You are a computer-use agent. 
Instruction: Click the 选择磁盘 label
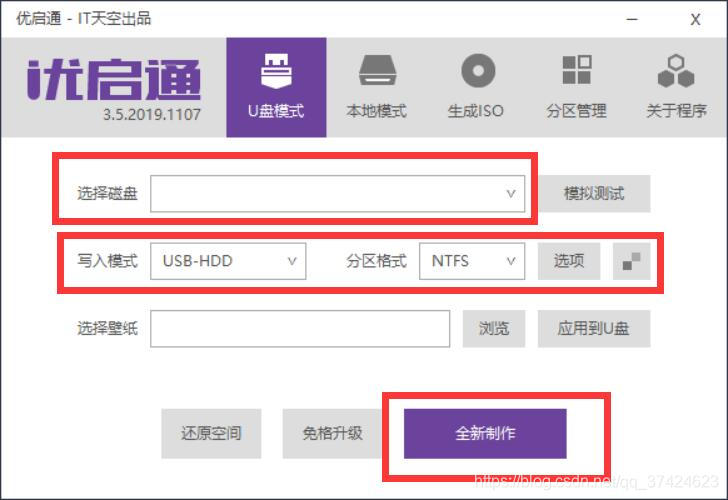107,194
